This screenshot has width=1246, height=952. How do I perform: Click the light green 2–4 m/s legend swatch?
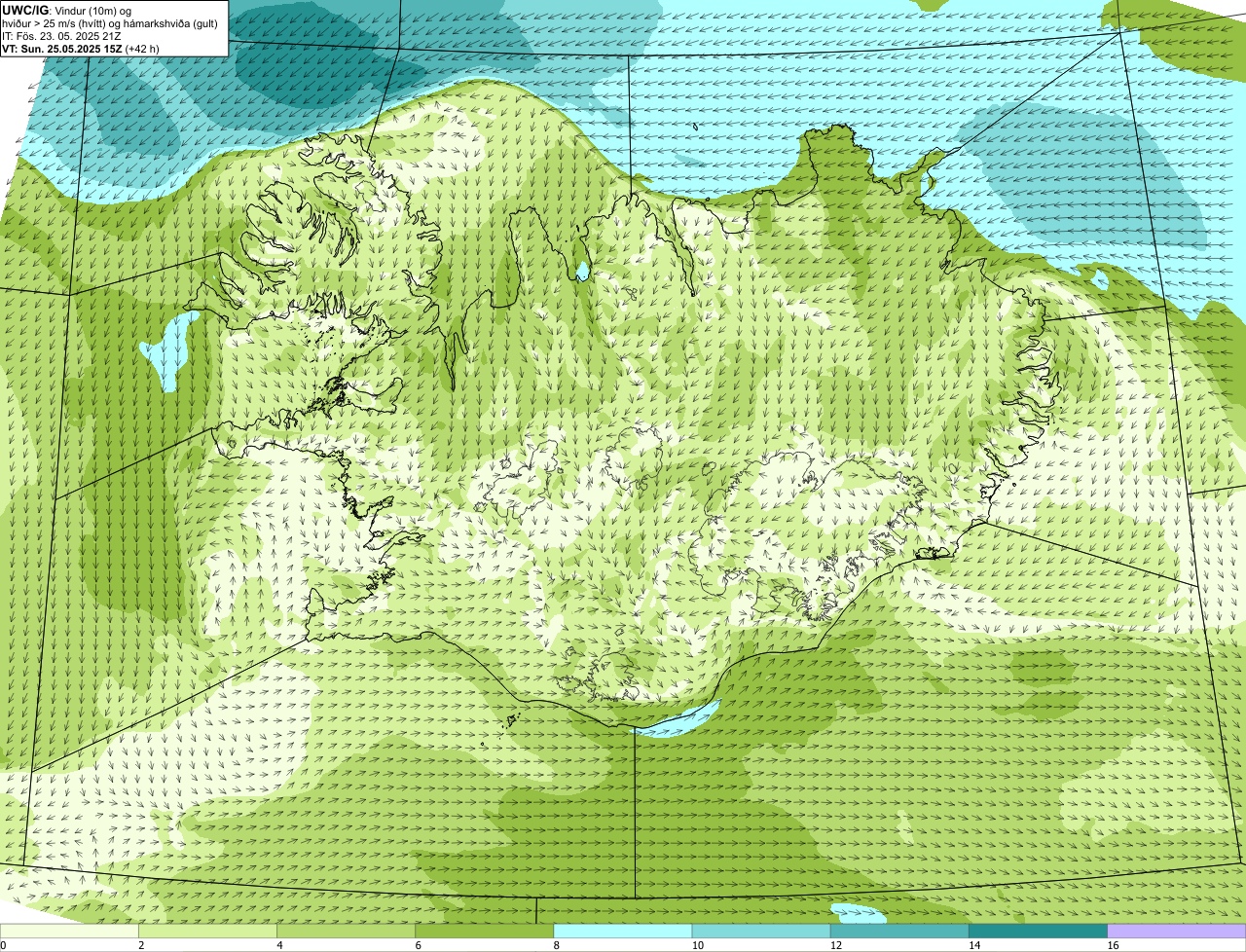(x=207, y=932)
